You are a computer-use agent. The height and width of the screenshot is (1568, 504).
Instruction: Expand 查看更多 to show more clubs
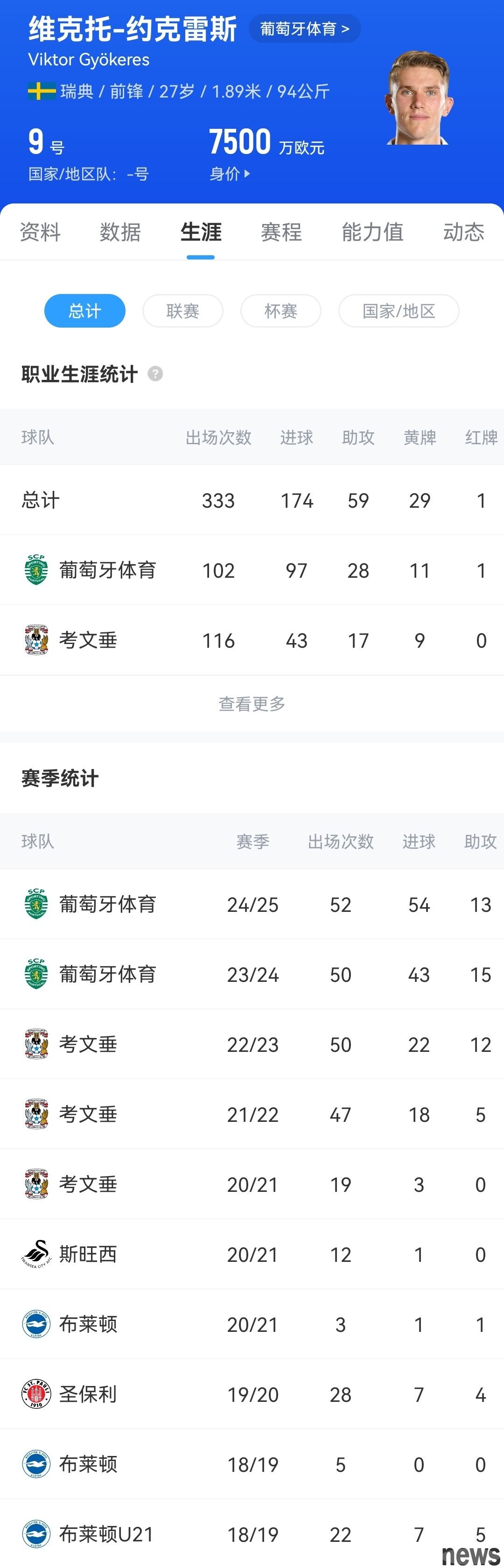coord(252,704)
